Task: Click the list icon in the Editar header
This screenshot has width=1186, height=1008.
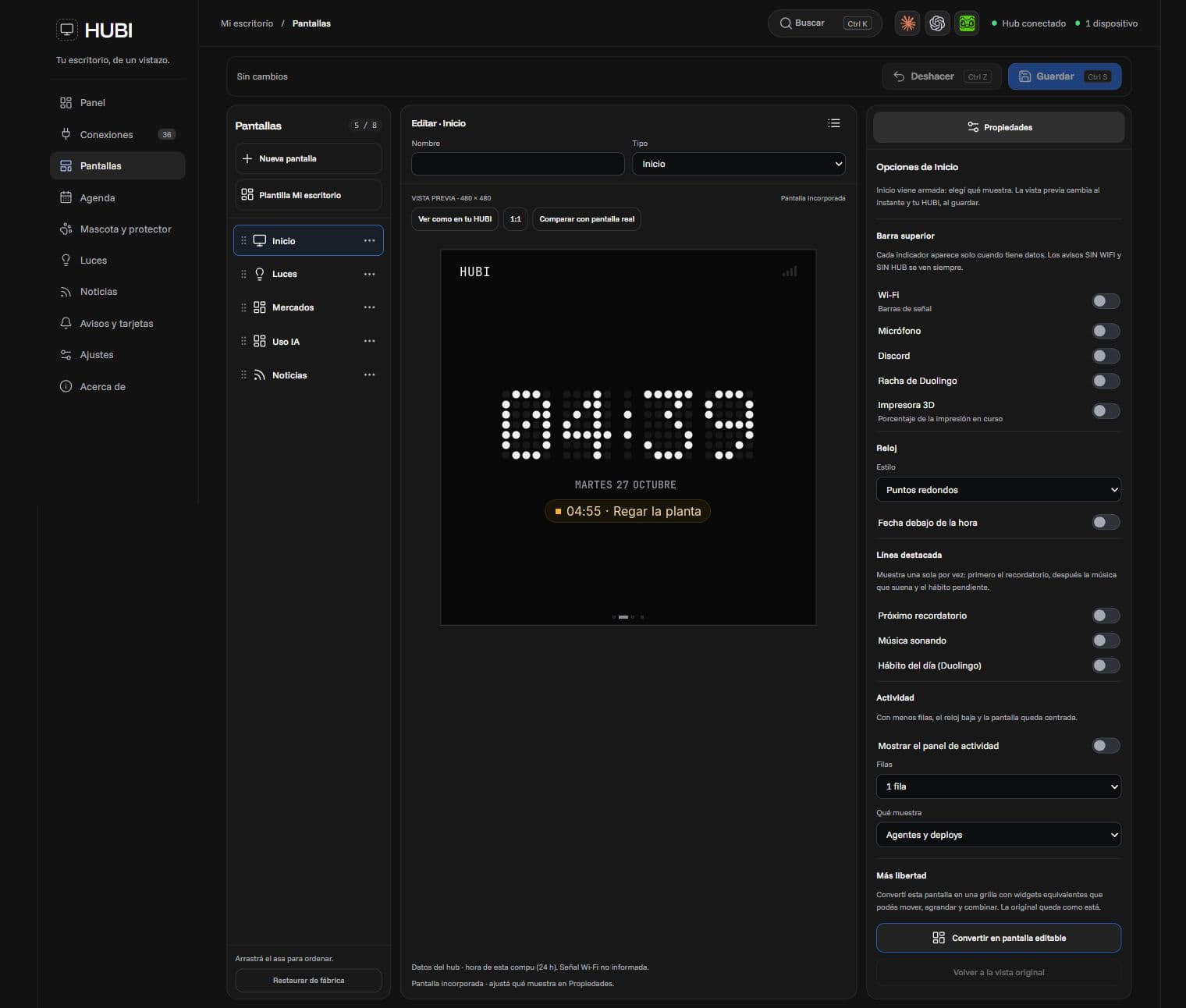Action: click(x=834, y=123)
